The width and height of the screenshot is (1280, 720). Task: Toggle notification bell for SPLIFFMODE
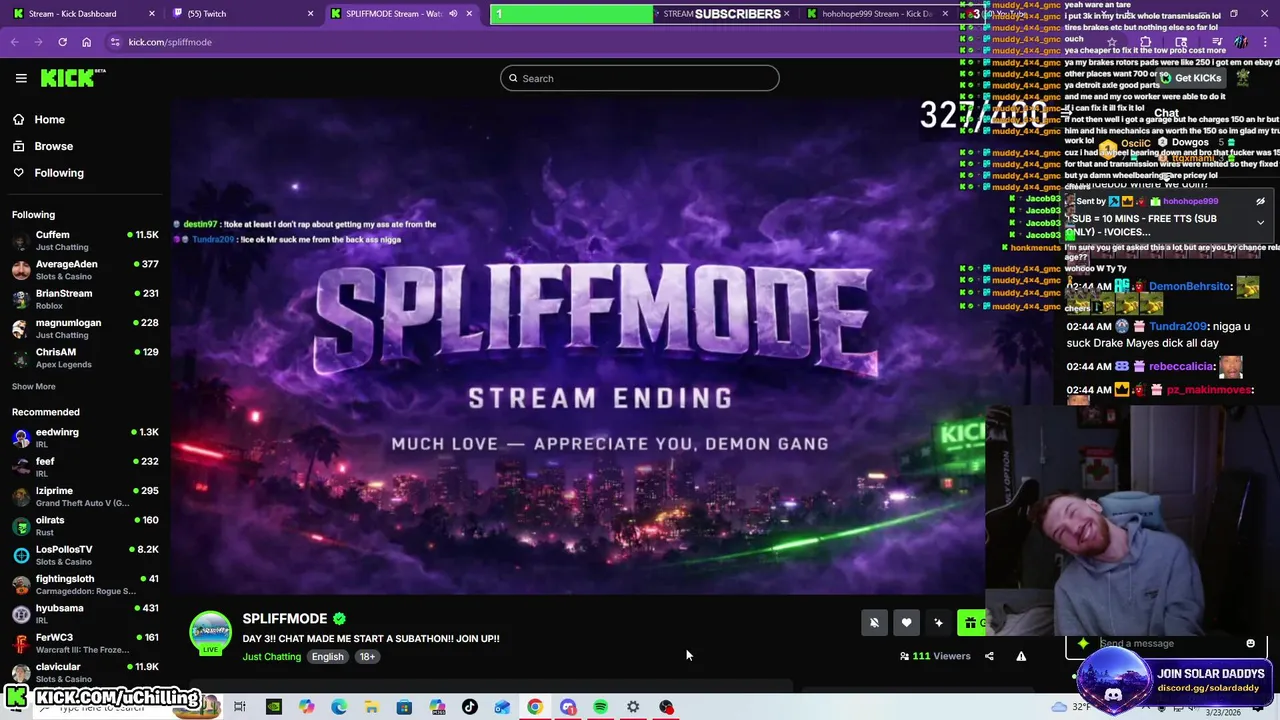874,623
